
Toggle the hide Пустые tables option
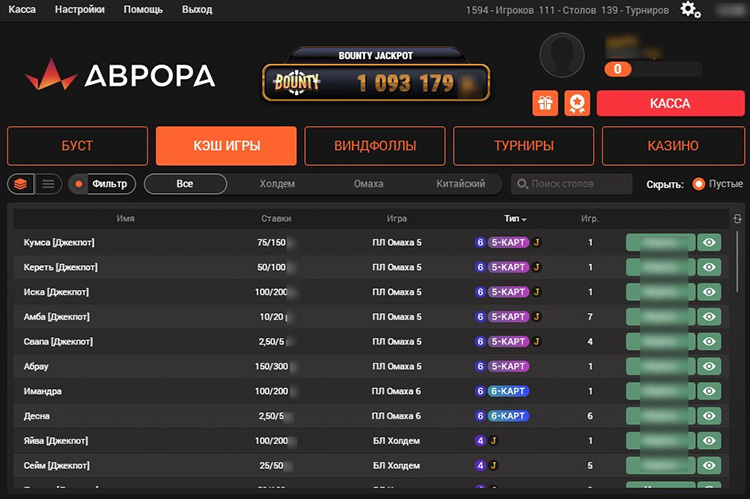click(x=698, y=184)
